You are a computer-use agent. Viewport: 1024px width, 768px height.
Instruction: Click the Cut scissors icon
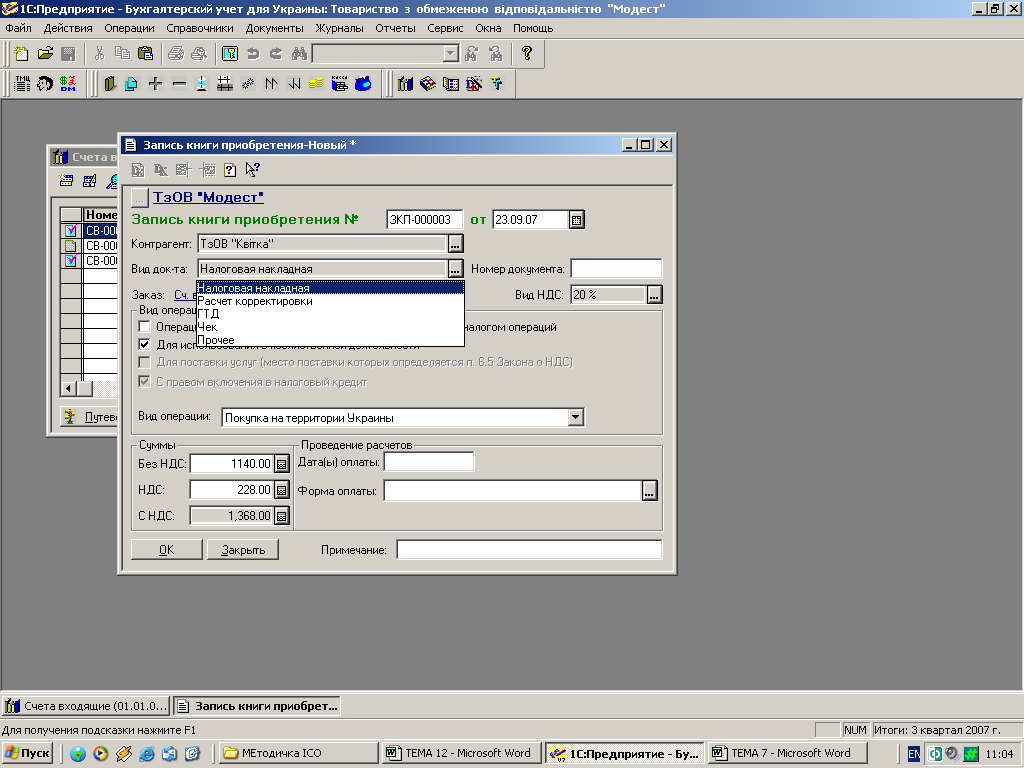pyautogui.click(x=99, y=54)
